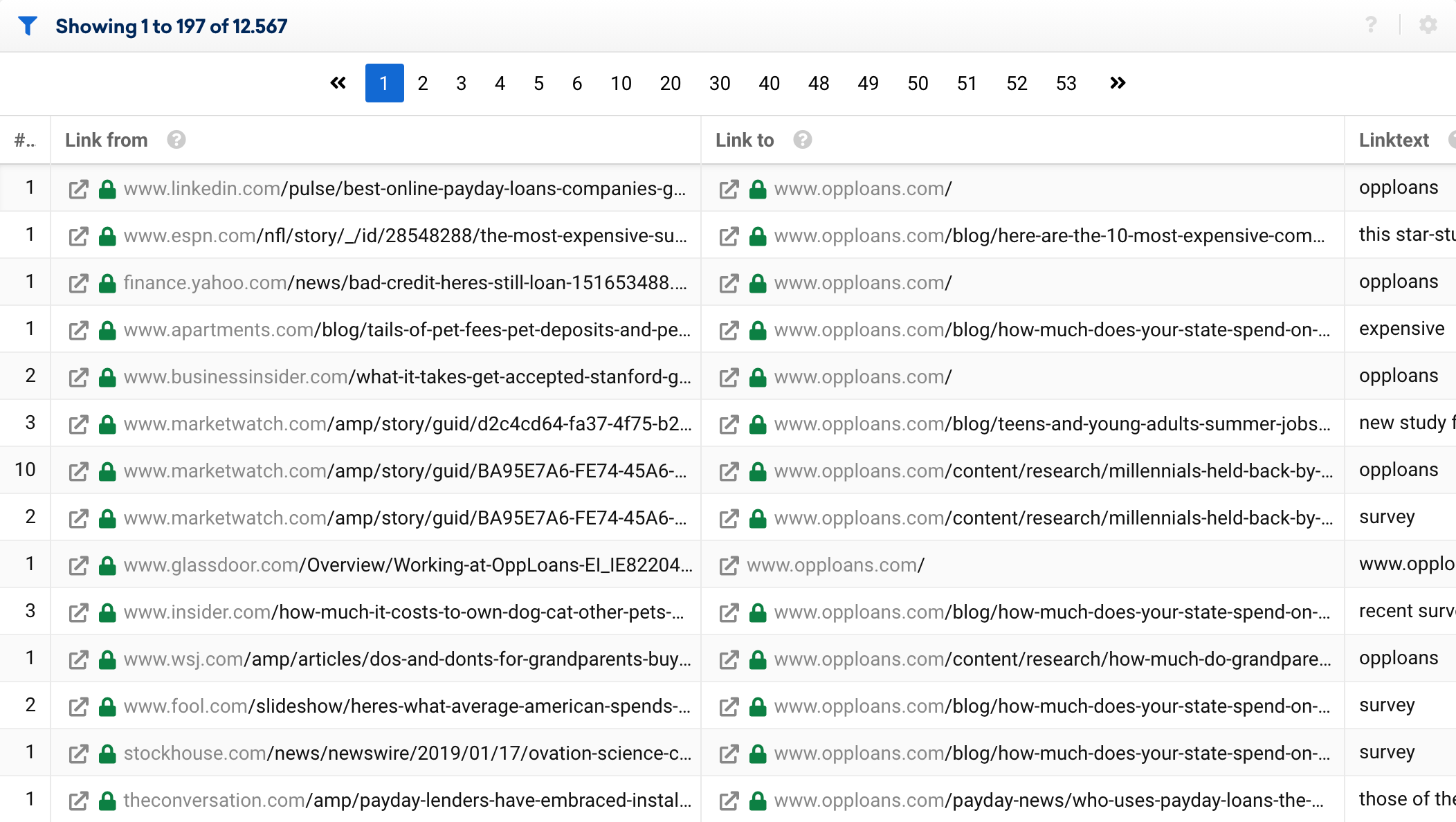The image size is (1456, 822).
Task: Show help for Link to column
Action: (803, 140)
